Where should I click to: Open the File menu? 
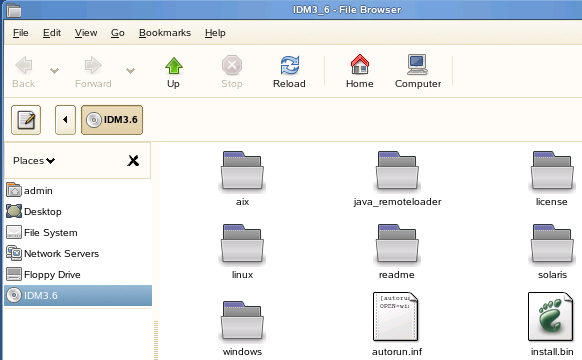20,33
